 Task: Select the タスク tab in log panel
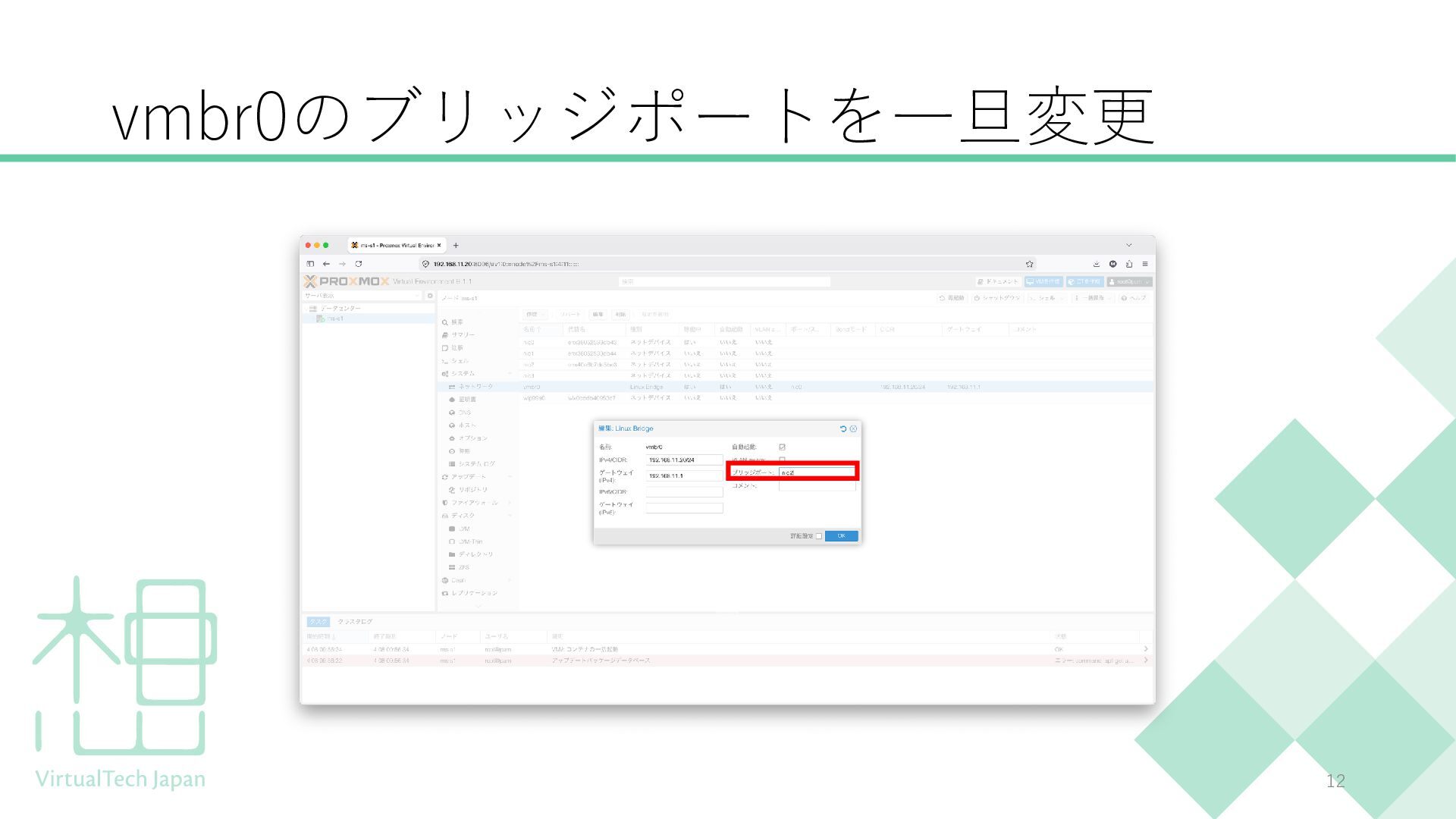(x=318, y=622)
